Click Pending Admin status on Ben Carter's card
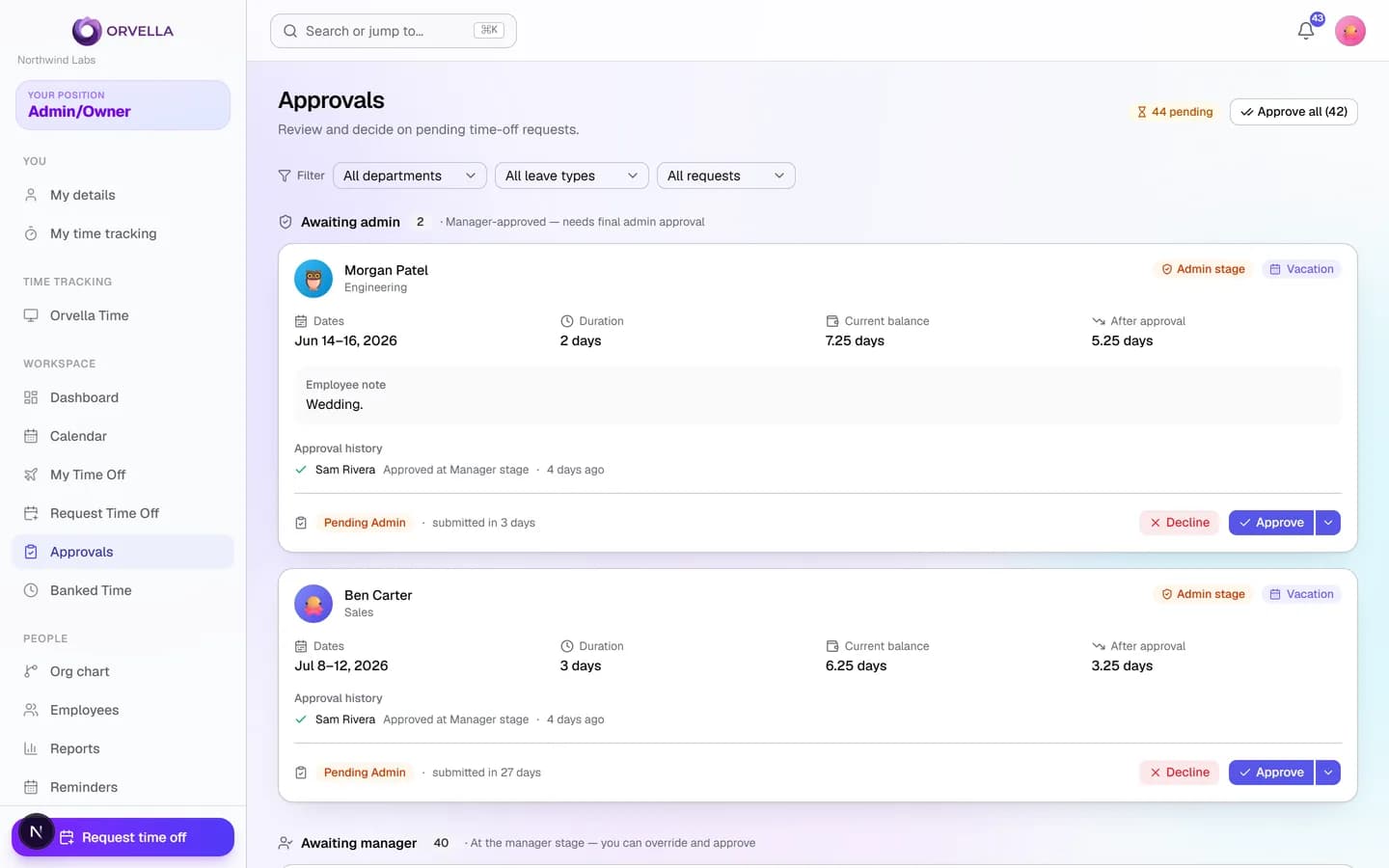Screen dimensions: 1389x868 point(365,773)
